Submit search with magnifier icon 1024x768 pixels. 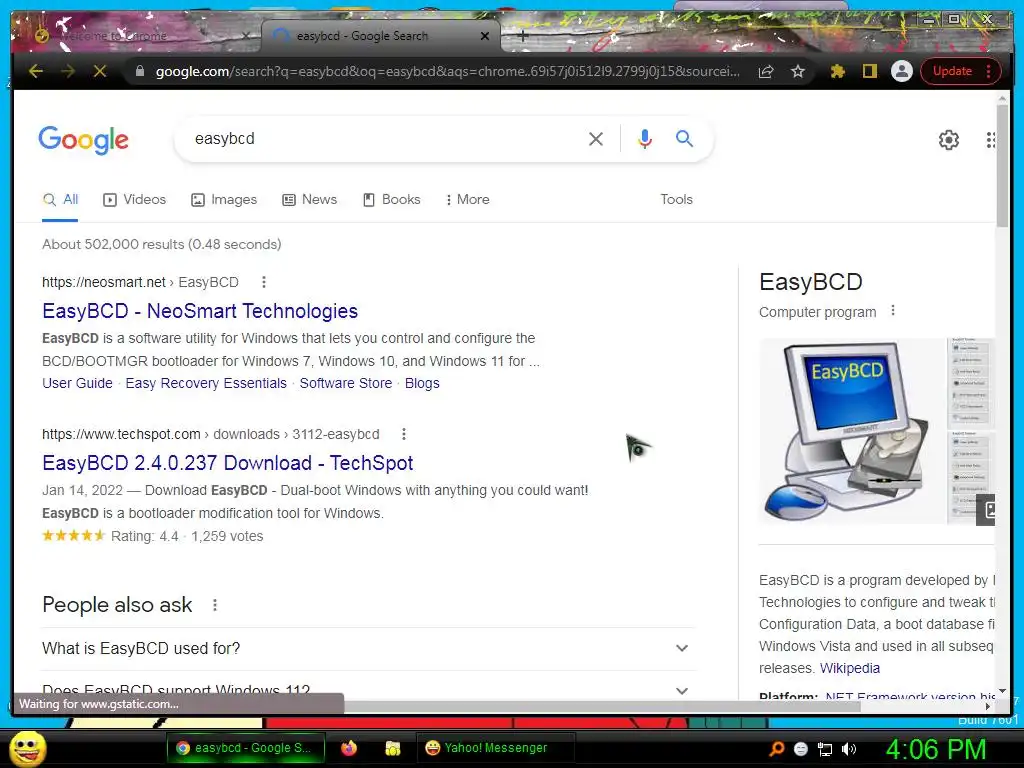(684, 138)
